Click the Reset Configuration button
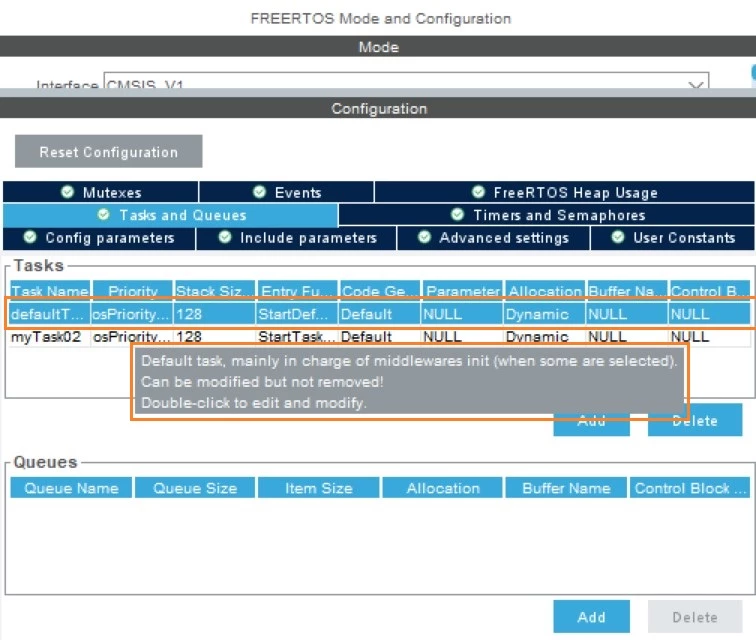 tap(108, 151)
